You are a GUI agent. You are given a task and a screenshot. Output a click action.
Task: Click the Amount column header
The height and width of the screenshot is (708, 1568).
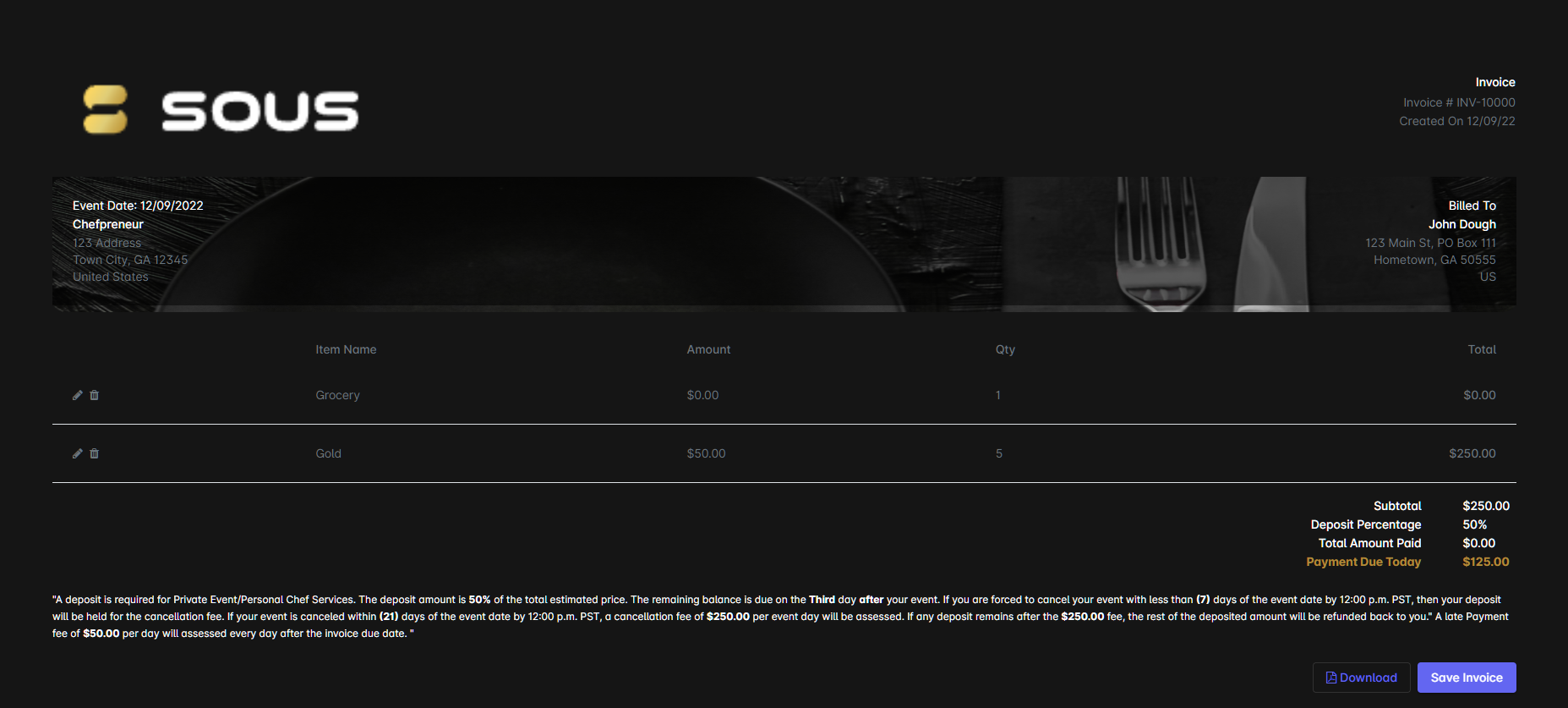[x=708, y=349]
